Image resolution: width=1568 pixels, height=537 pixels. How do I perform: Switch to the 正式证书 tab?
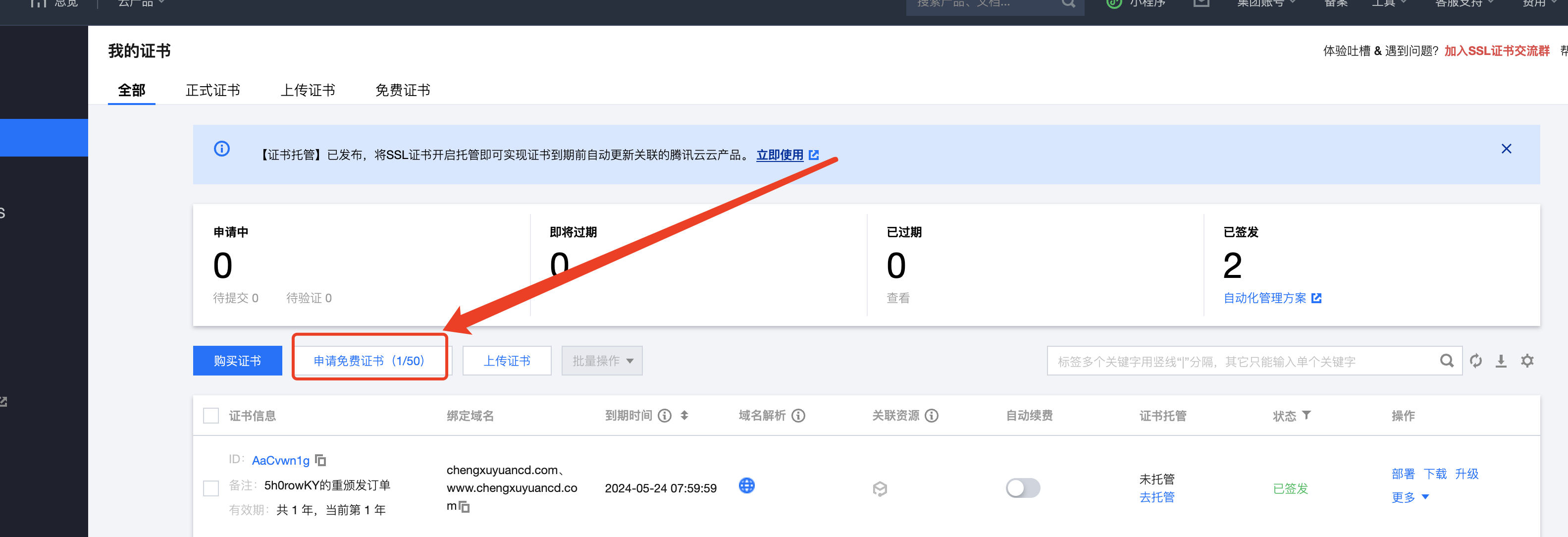coord(212,90)
